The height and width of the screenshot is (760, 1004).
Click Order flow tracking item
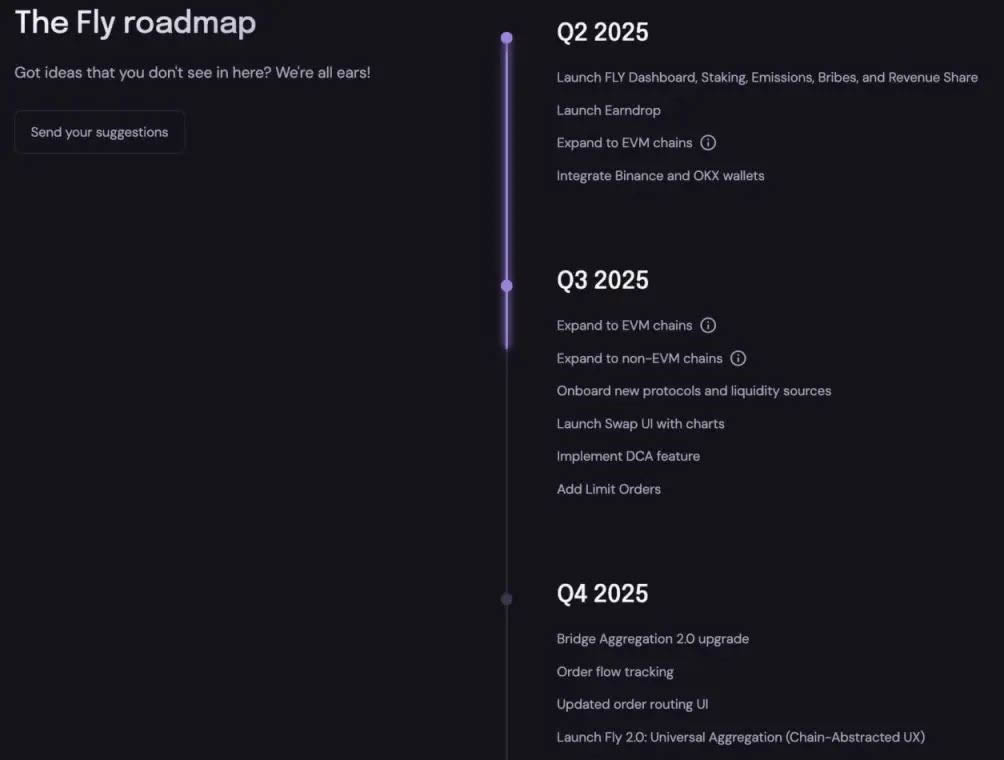coord(615,672)
